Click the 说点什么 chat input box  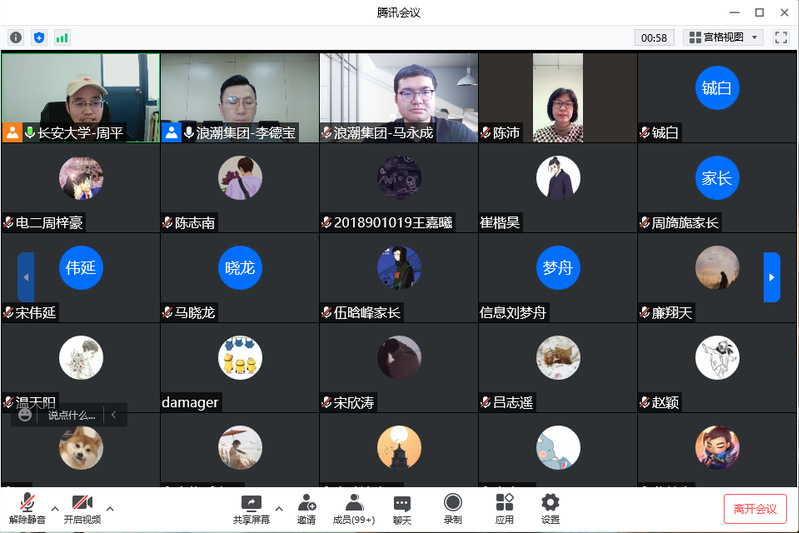click(72, 415)
